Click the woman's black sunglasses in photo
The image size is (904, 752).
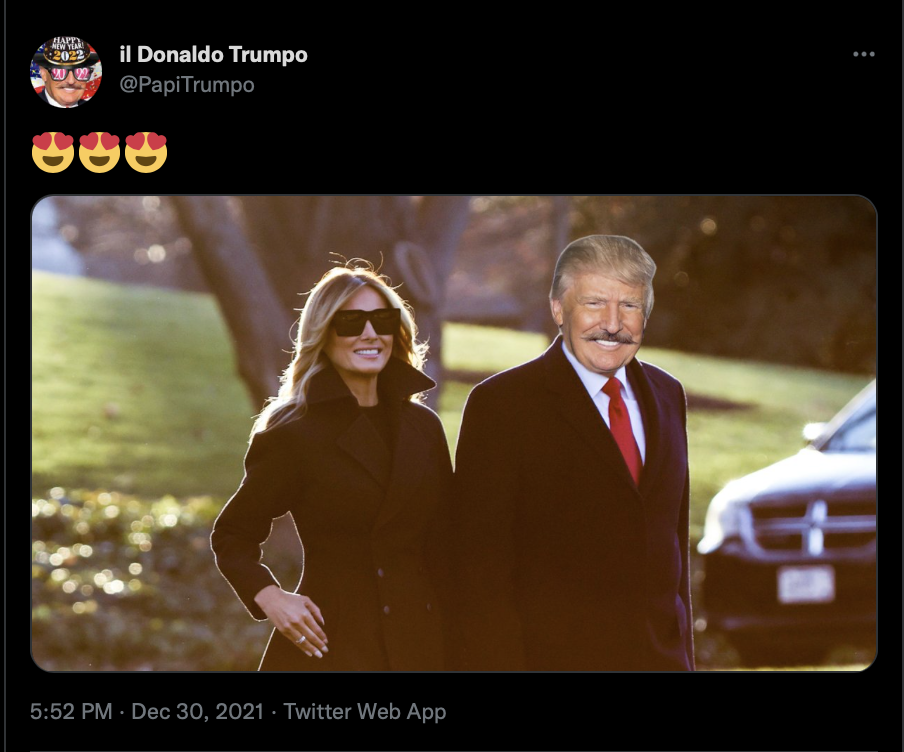coord(366,322)
